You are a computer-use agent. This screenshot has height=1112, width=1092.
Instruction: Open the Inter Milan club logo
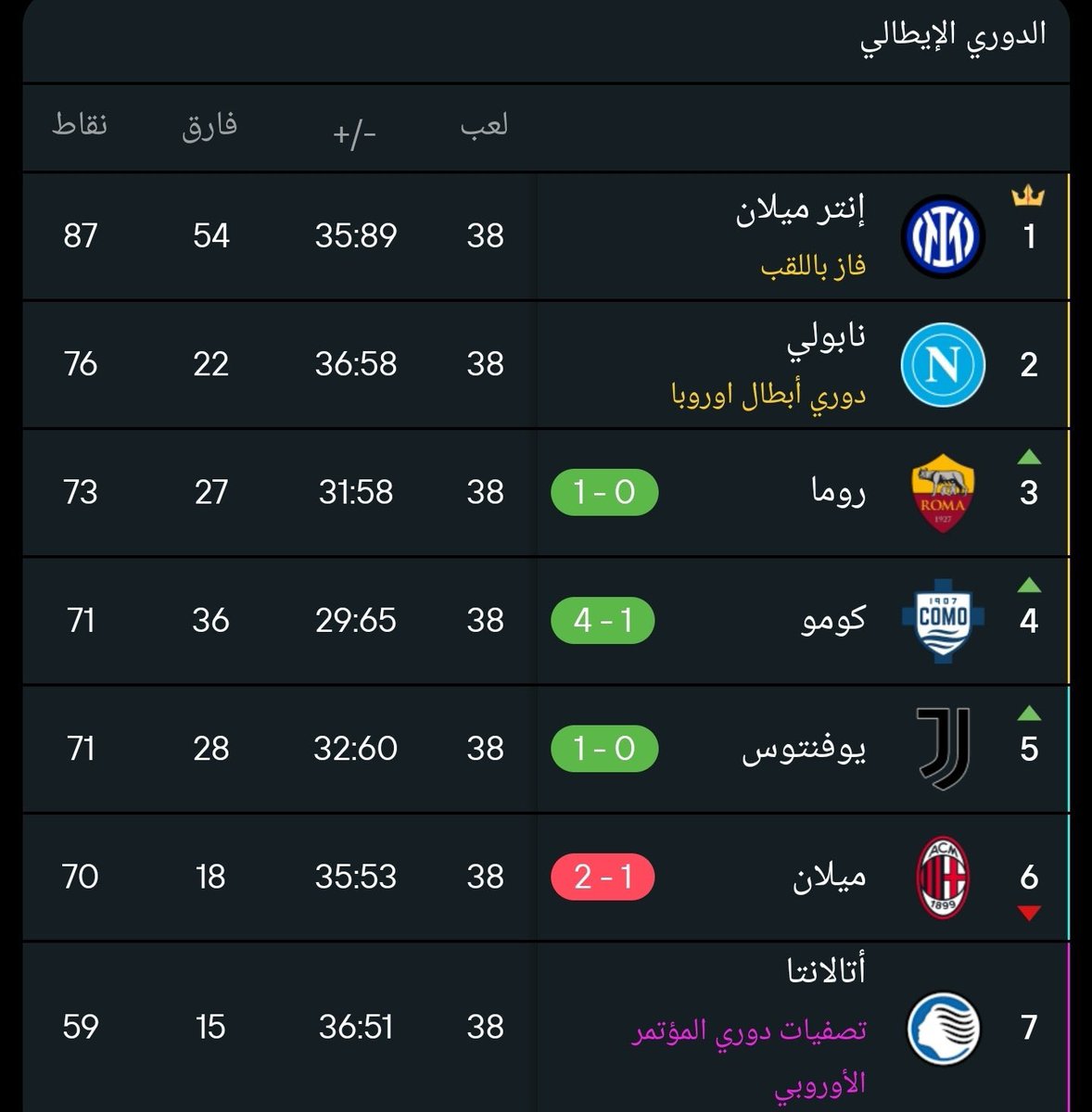(943, 236)
